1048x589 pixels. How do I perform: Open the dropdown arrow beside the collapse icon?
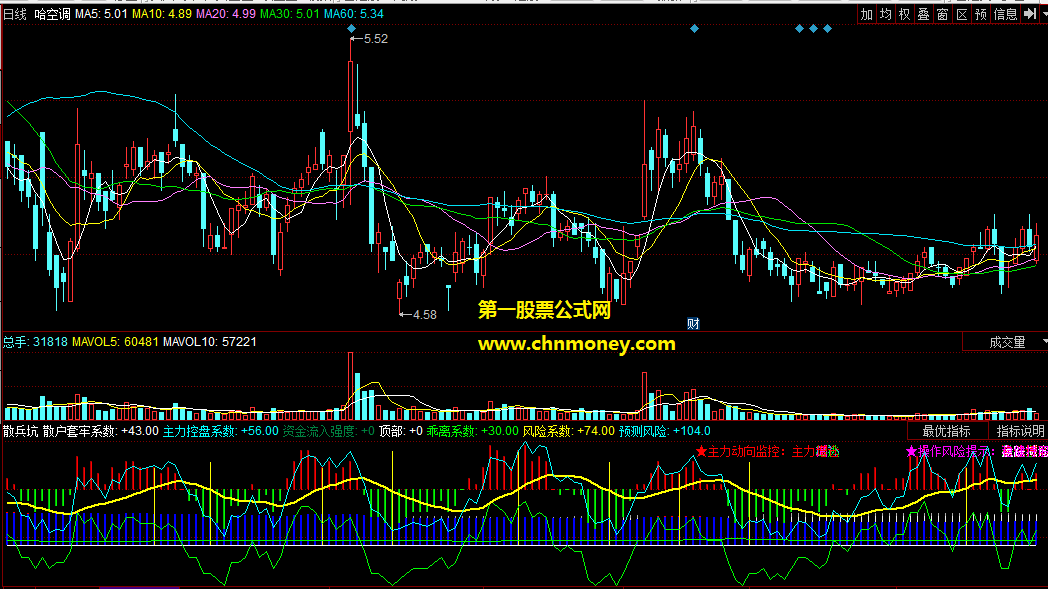[x=1044, y=14]
